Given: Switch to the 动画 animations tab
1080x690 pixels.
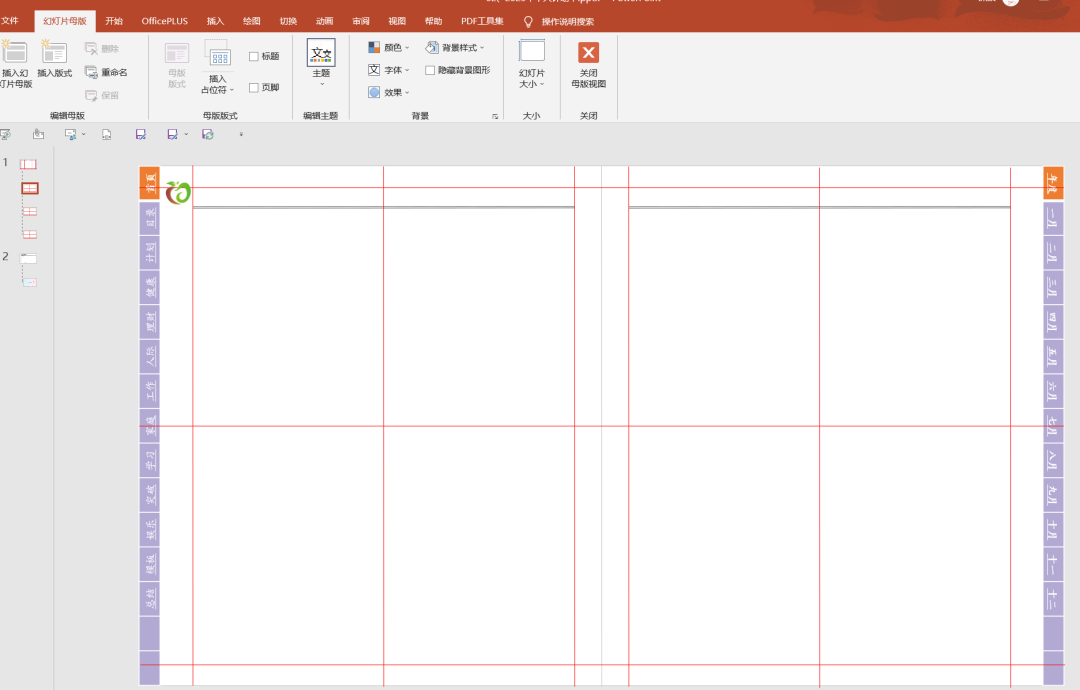Looking at the screenshot, I should pyautogui.click(x=324, y=21).
